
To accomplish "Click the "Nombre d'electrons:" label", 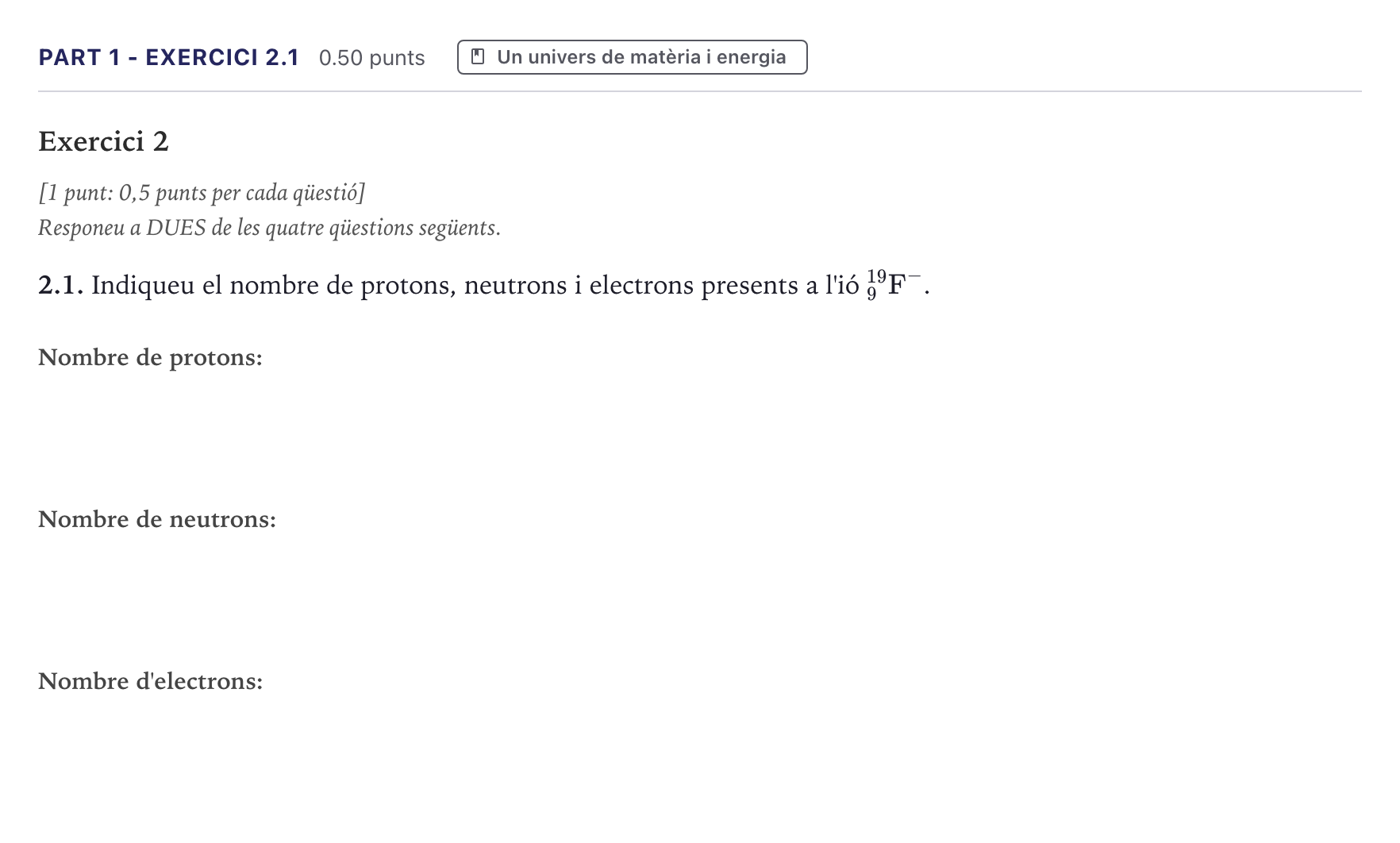I will point(150,681).
